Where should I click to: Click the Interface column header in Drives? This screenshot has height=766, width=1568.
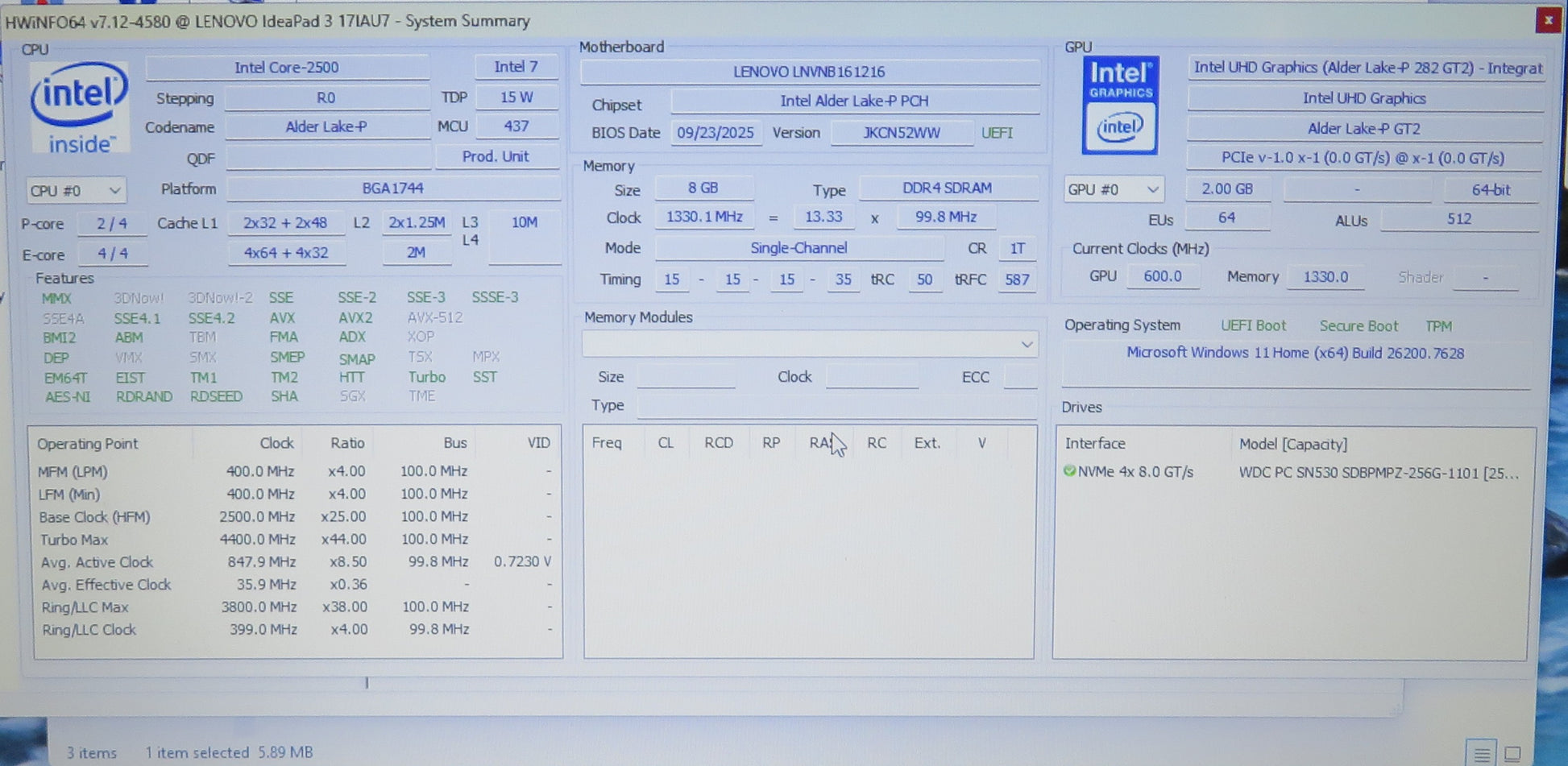click(1095, 444)
